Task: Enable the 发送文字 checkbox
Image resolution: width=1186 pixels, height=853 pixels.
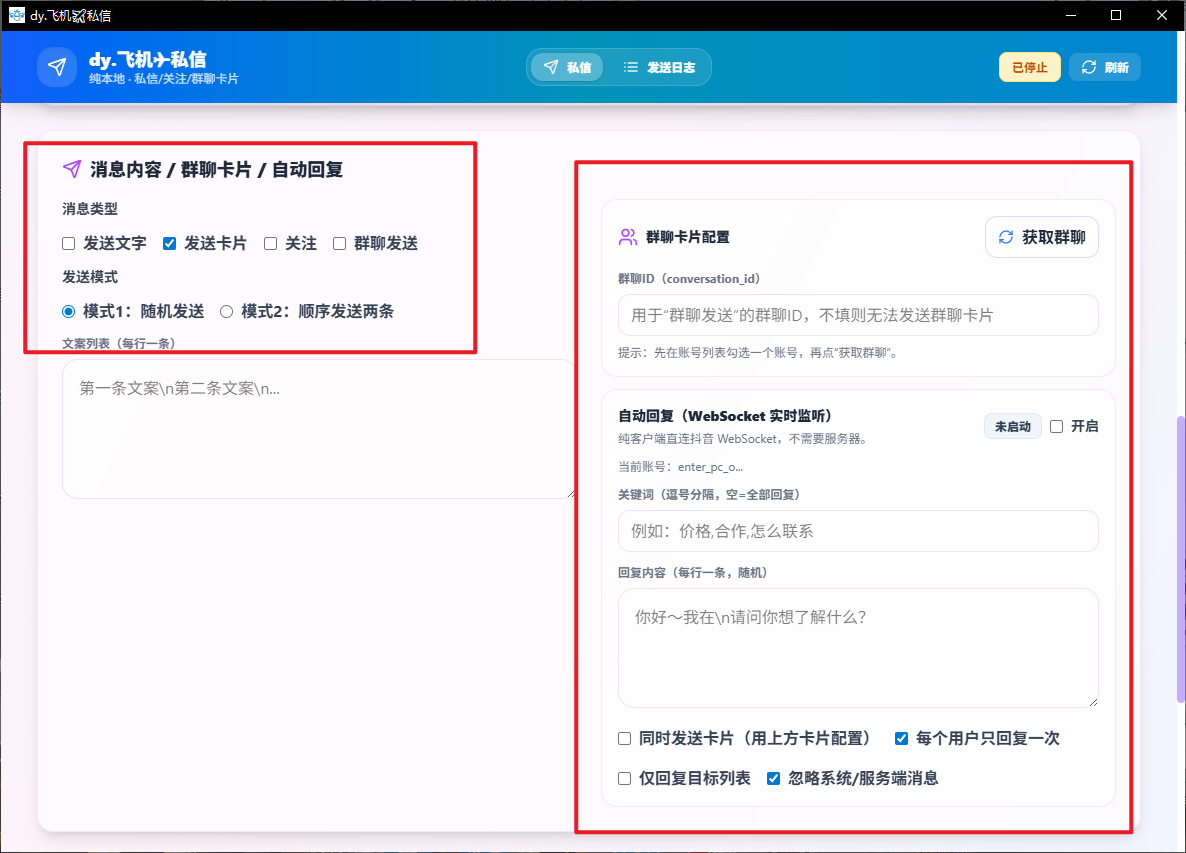Action: click(x=69, y=243)
